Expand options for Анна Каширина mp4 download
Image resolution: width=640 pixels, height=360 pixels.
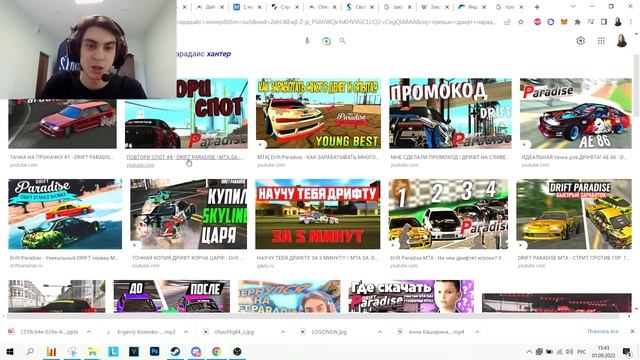[477, 332]
